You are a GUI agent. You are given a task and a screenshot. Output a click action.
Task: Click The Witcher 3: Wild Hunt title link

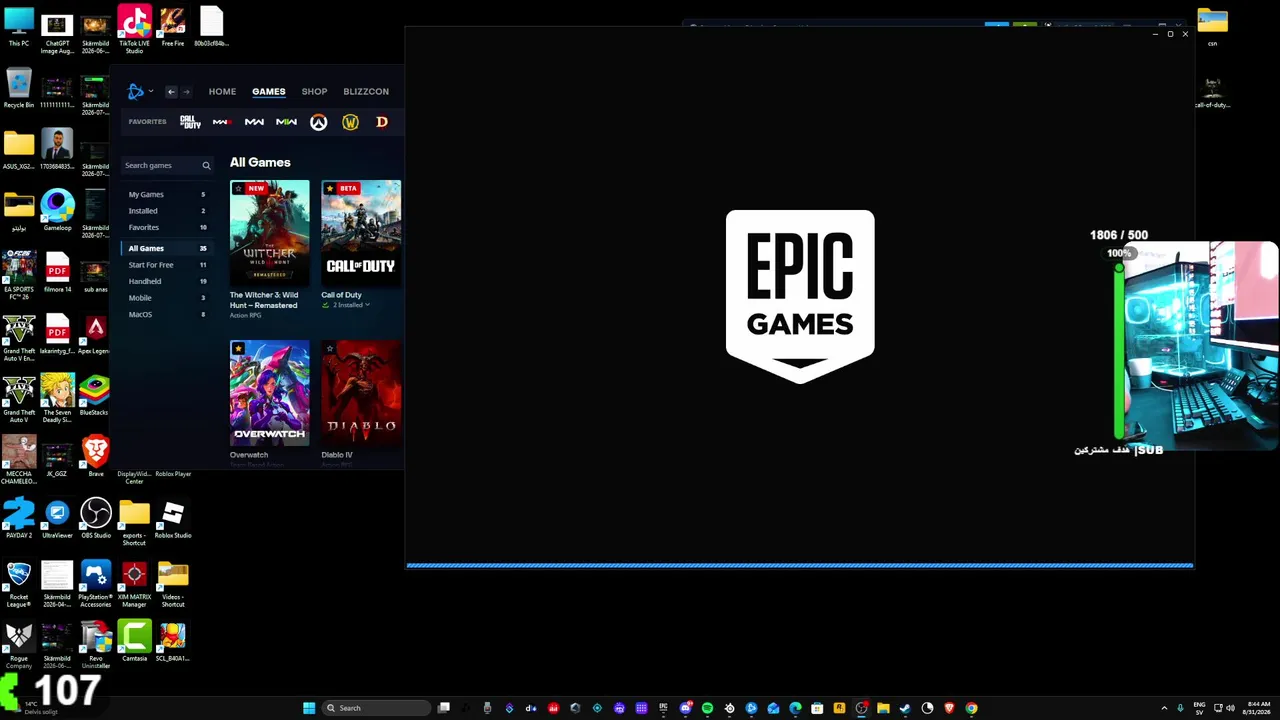pos(264,300)
